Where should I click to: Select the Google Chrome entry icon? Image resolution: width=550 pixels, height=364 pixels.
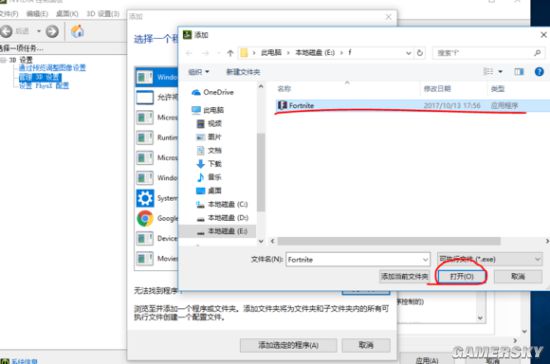coord(145,218)
